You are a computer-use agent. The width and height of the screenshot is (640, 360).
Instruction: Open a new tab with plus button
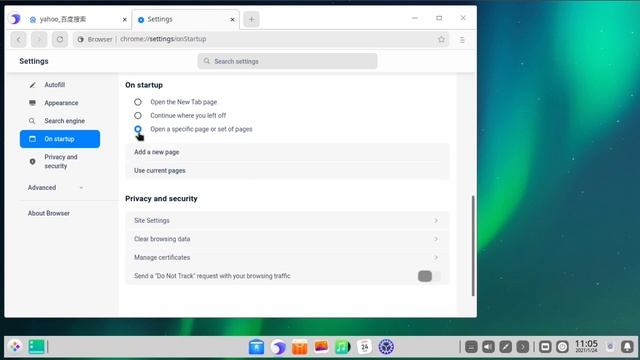tap(251, 19)
